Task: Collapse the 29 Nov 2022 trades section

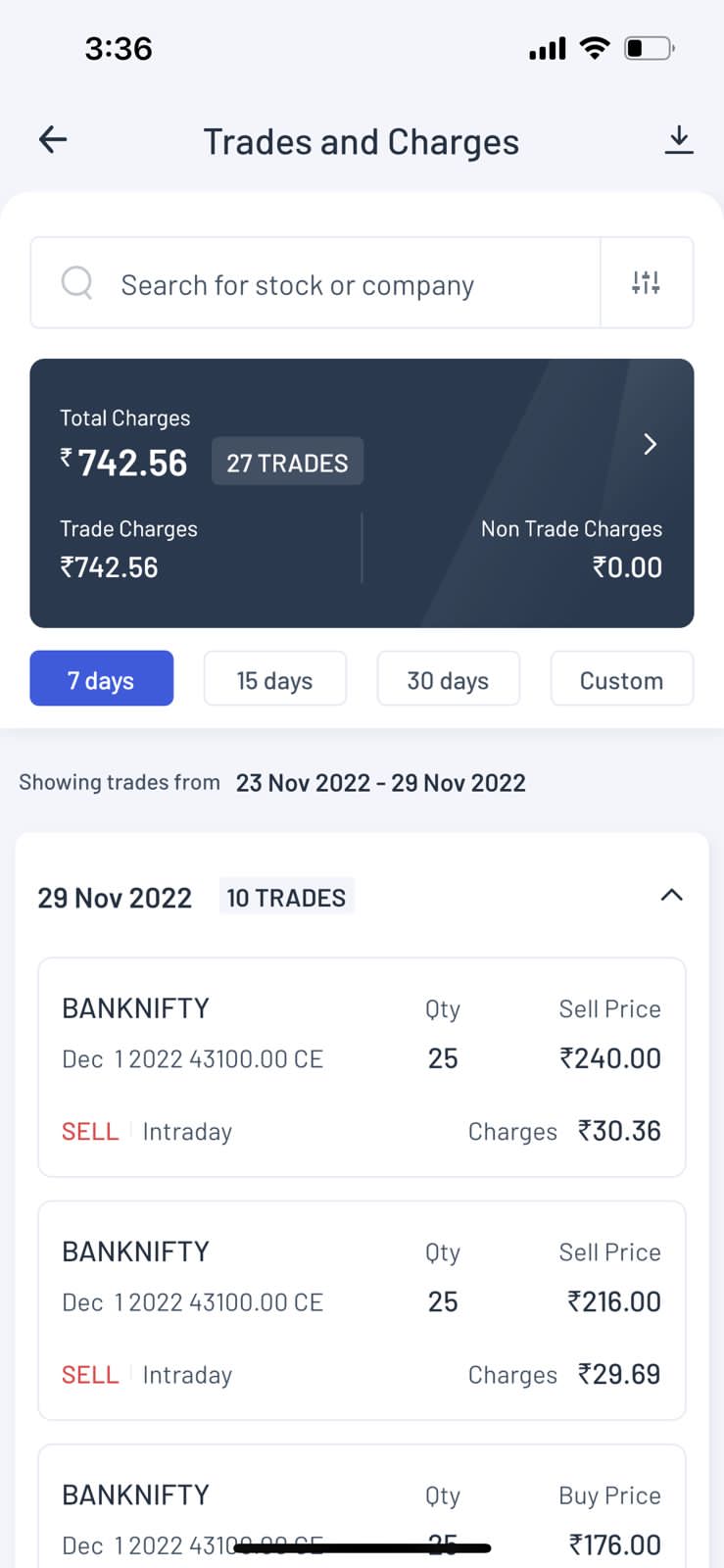Action: [x=671, y=896]
